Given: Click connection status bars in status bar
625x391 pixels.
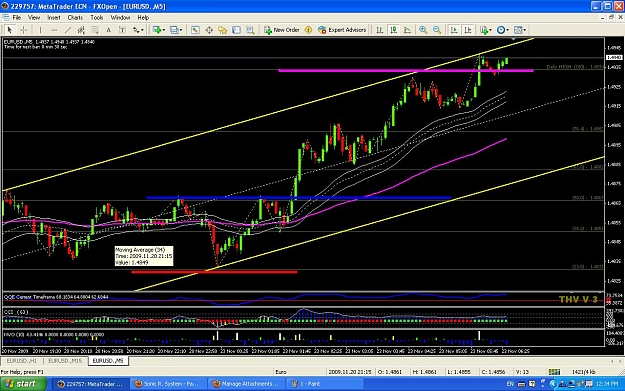Looking at the screenshot, I should click(554, 372).
